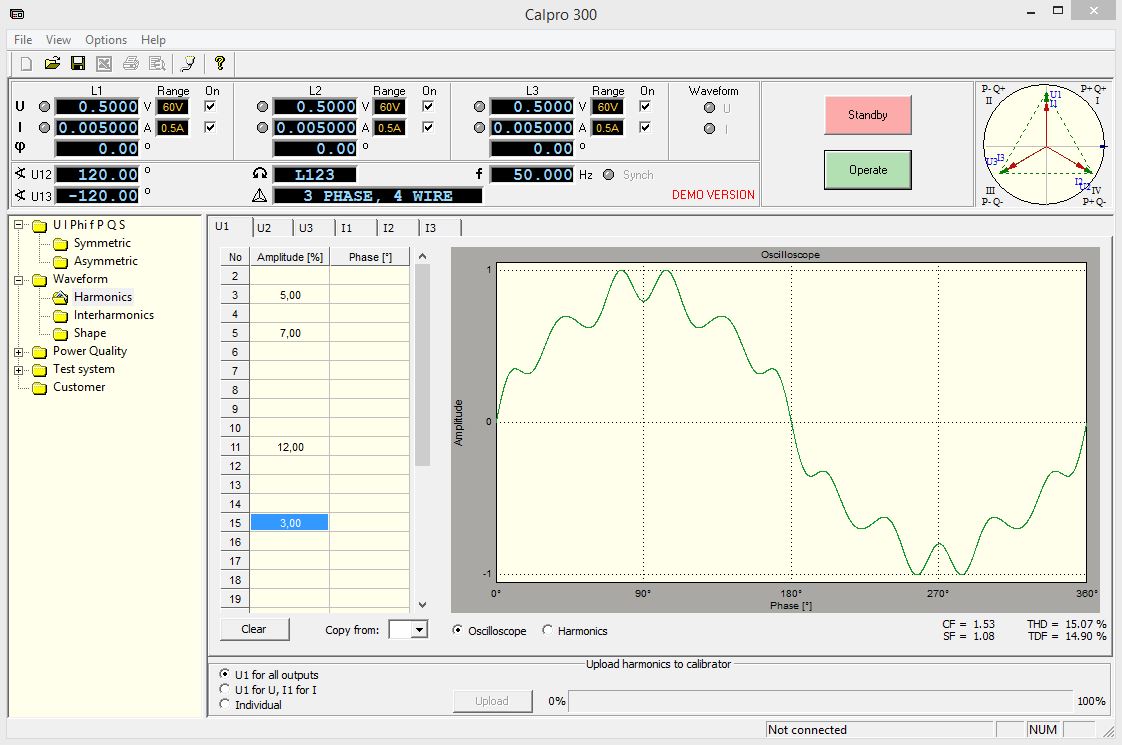
Task: Expand the Test system tree node
Action: click(x=19, y=370)
